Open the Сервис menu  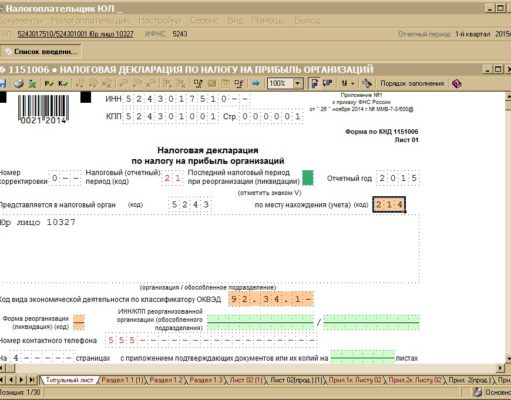click(x=205, y=21)
